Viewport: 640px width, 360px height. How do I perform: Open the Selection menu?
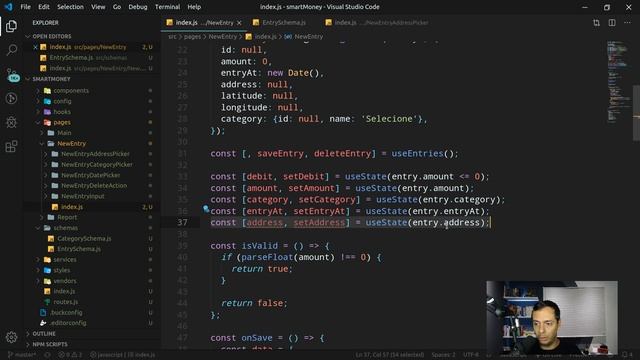70,7
